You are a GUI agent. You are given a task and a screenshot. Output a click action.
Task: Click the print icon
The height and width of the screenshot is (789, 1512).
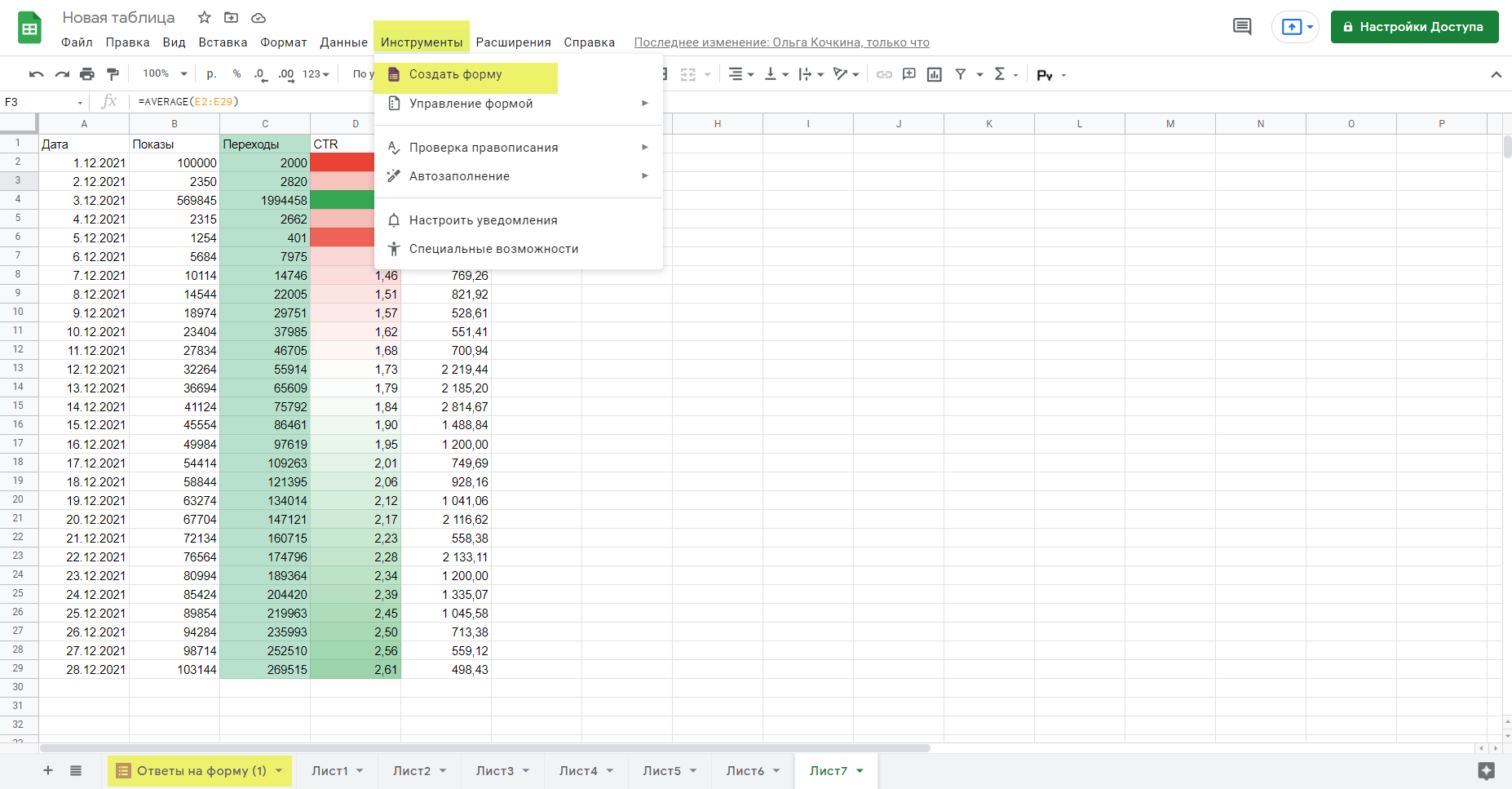tap(87, 74)
